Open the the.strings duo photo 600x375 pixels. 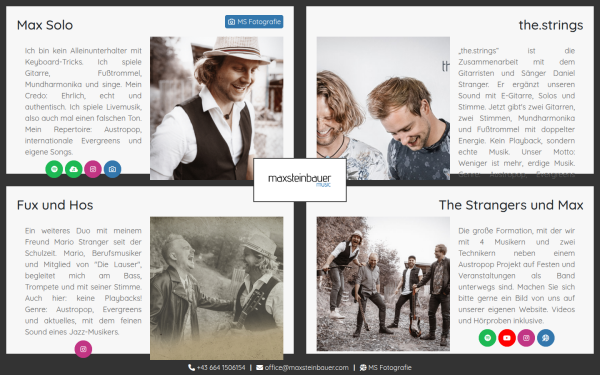coord(383,108)
